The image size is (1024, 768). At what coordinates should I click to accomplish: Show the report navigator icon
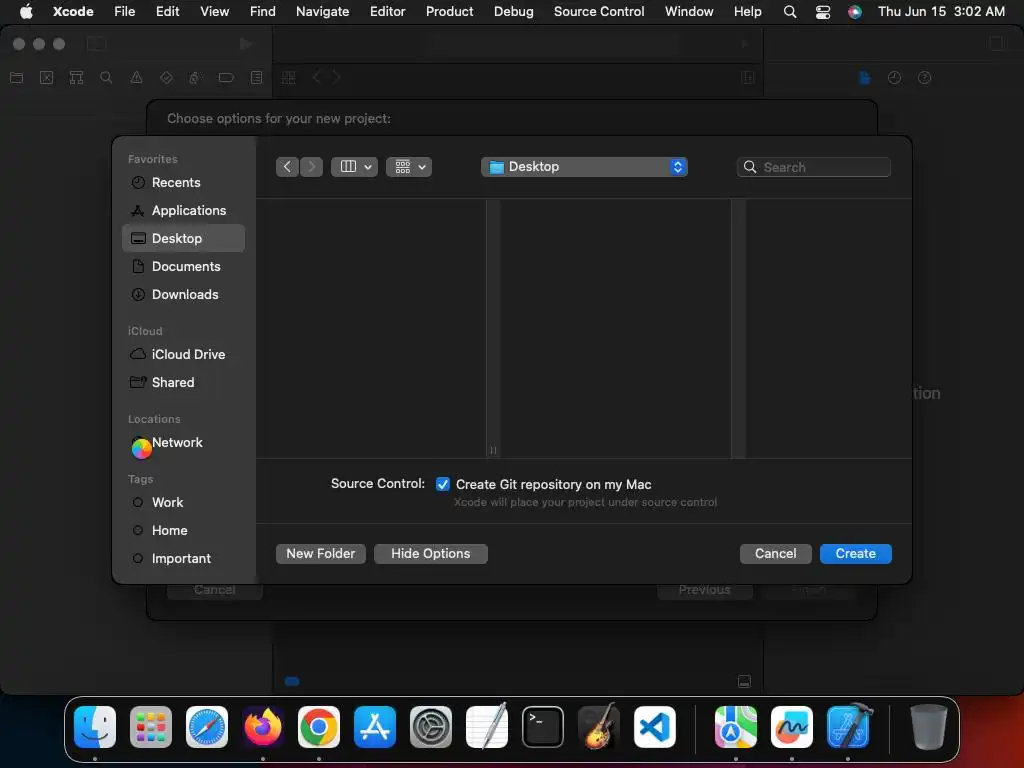tap(257, 78)
